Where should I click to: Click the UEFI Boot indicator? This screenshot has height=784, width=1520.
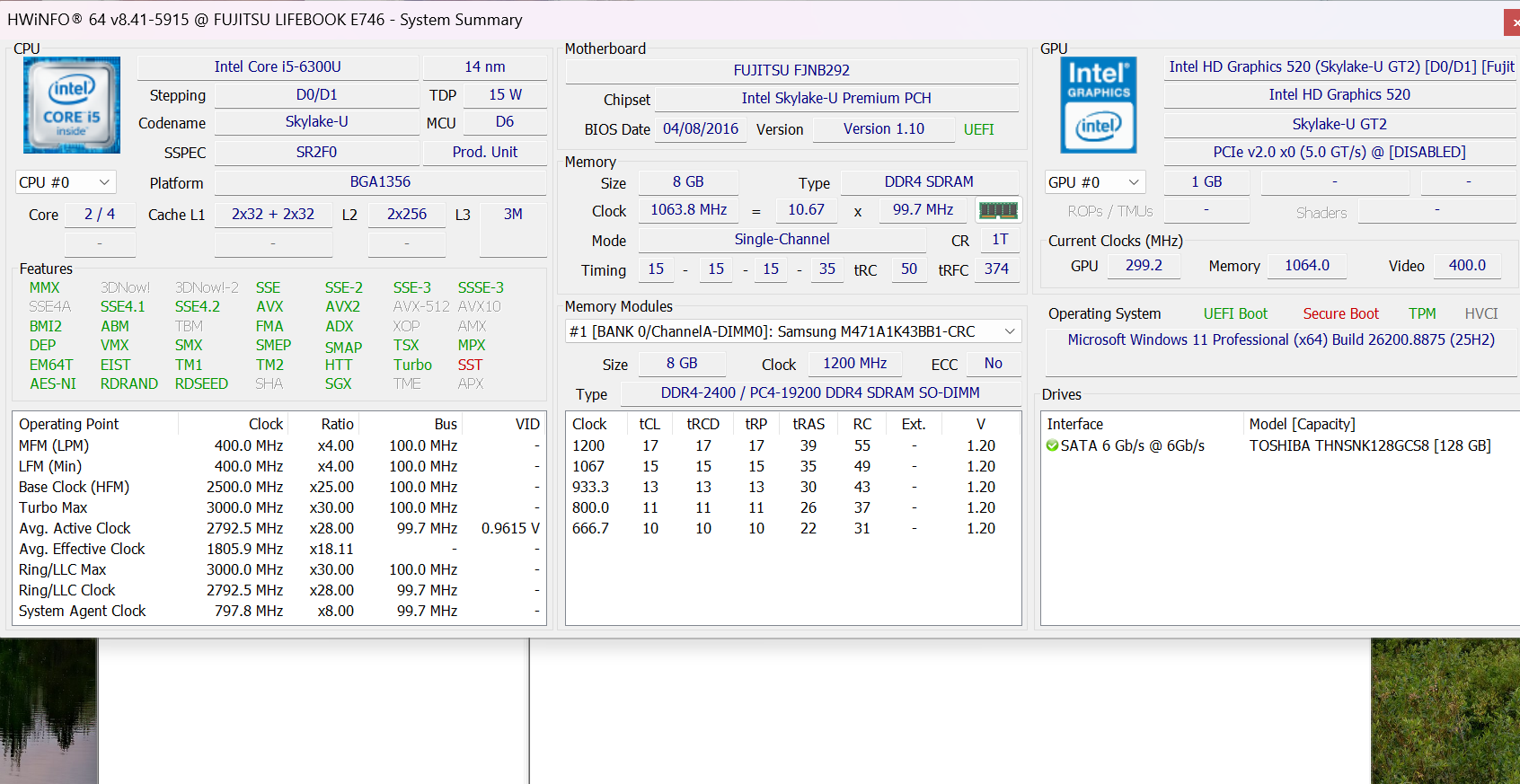coord(1235,313)
